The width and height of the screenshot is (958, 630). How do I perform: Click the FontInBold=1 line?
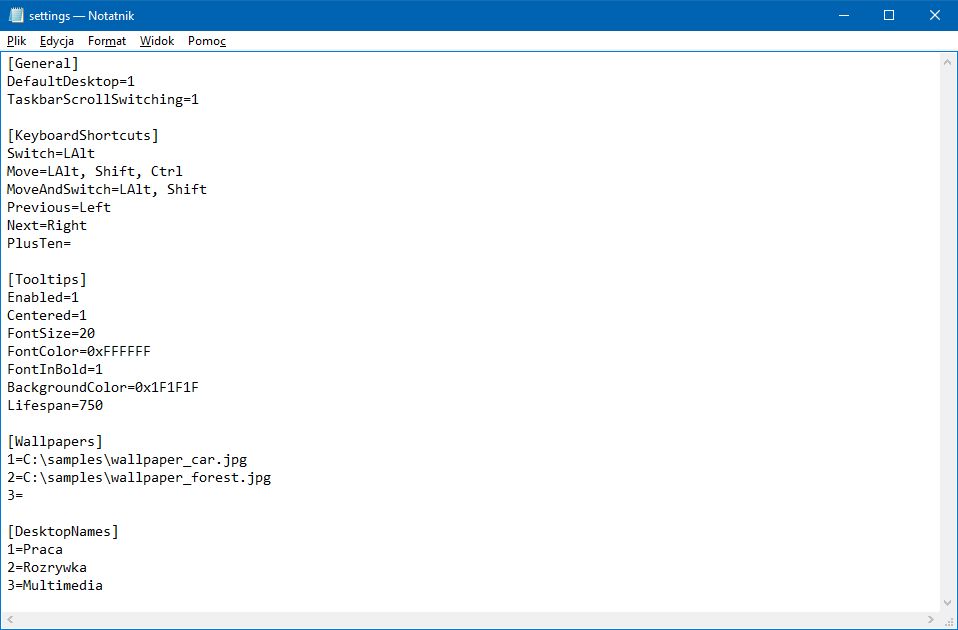tap(54, 370)
